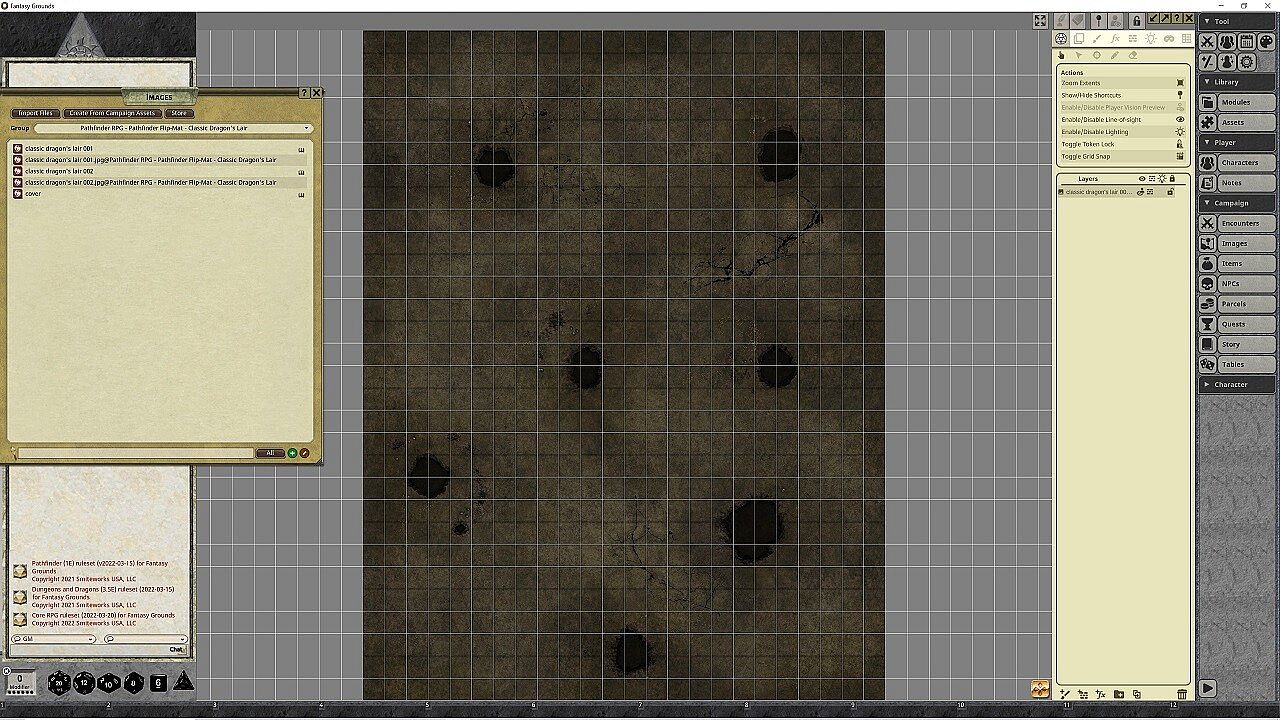
Task: Click the Images window edit pencil button
Action: 304,453
